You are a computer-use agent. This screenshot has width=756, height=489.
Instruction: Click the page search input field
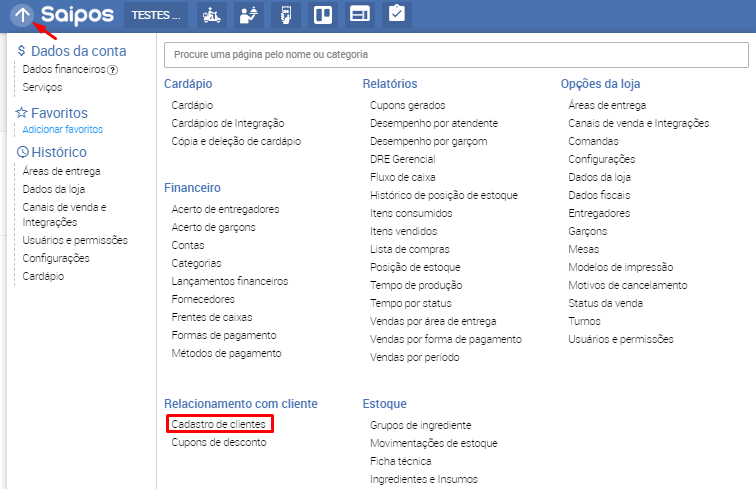coord(455,54)
